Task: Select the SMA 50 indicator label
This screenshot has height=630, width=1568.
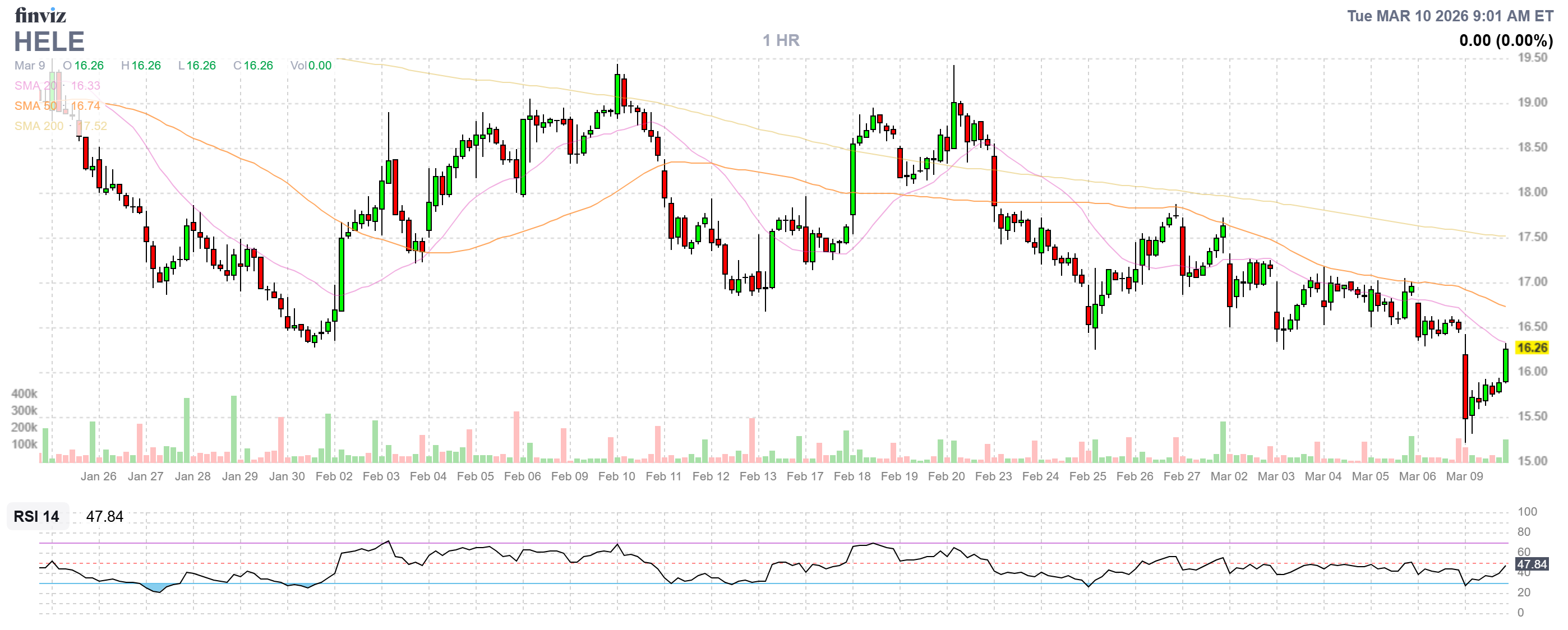Action: tap(36, 106)
